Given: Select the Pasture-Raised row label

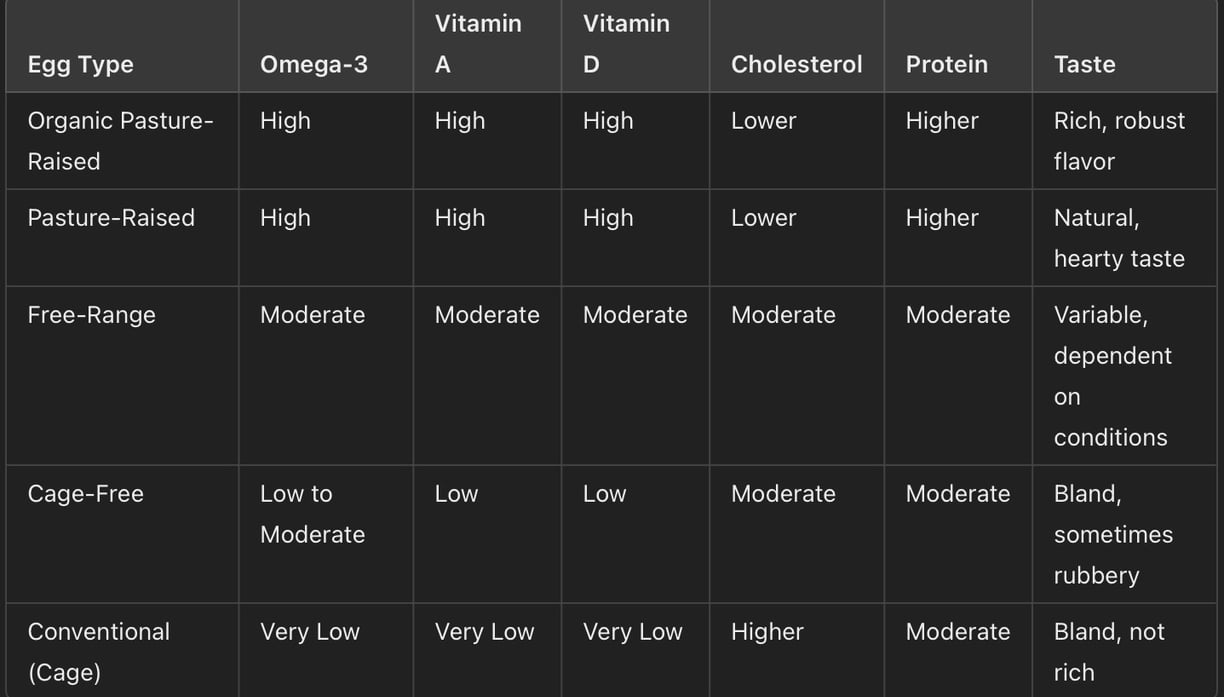Looking at the screenshot, I should (x=111, y=218).
